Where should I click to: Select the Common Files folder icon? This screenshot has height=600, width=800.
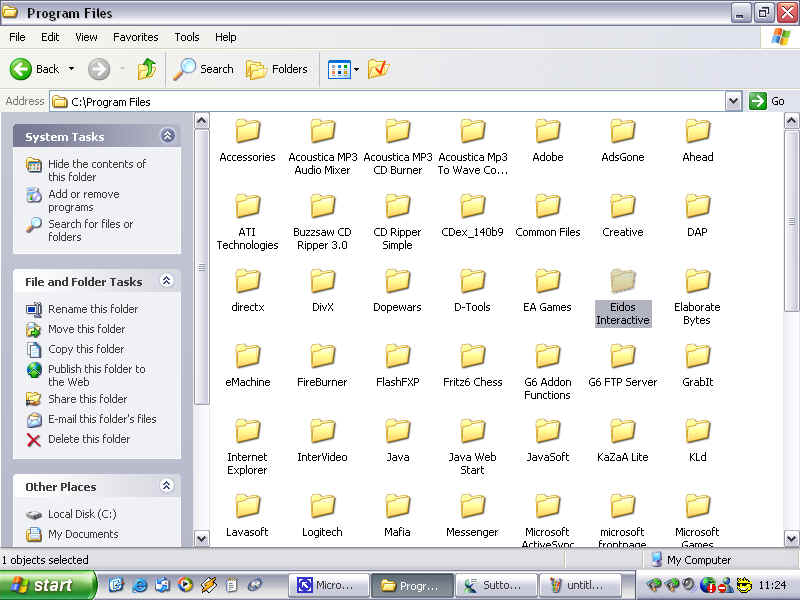pyautogui.click(x=547, y=206)
